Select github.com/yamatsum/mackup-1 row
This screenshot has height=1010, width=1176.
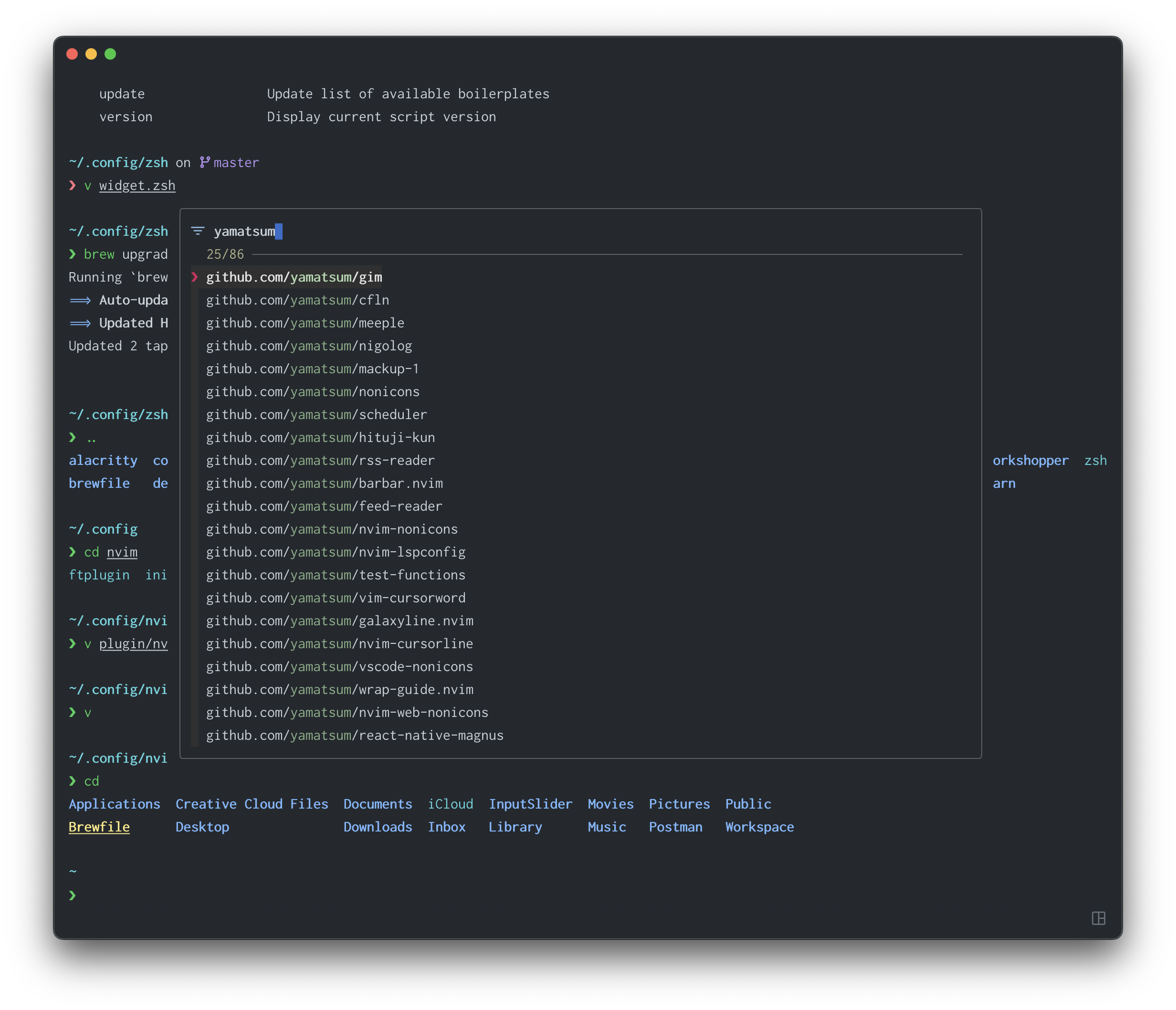[x=313, y=368]
